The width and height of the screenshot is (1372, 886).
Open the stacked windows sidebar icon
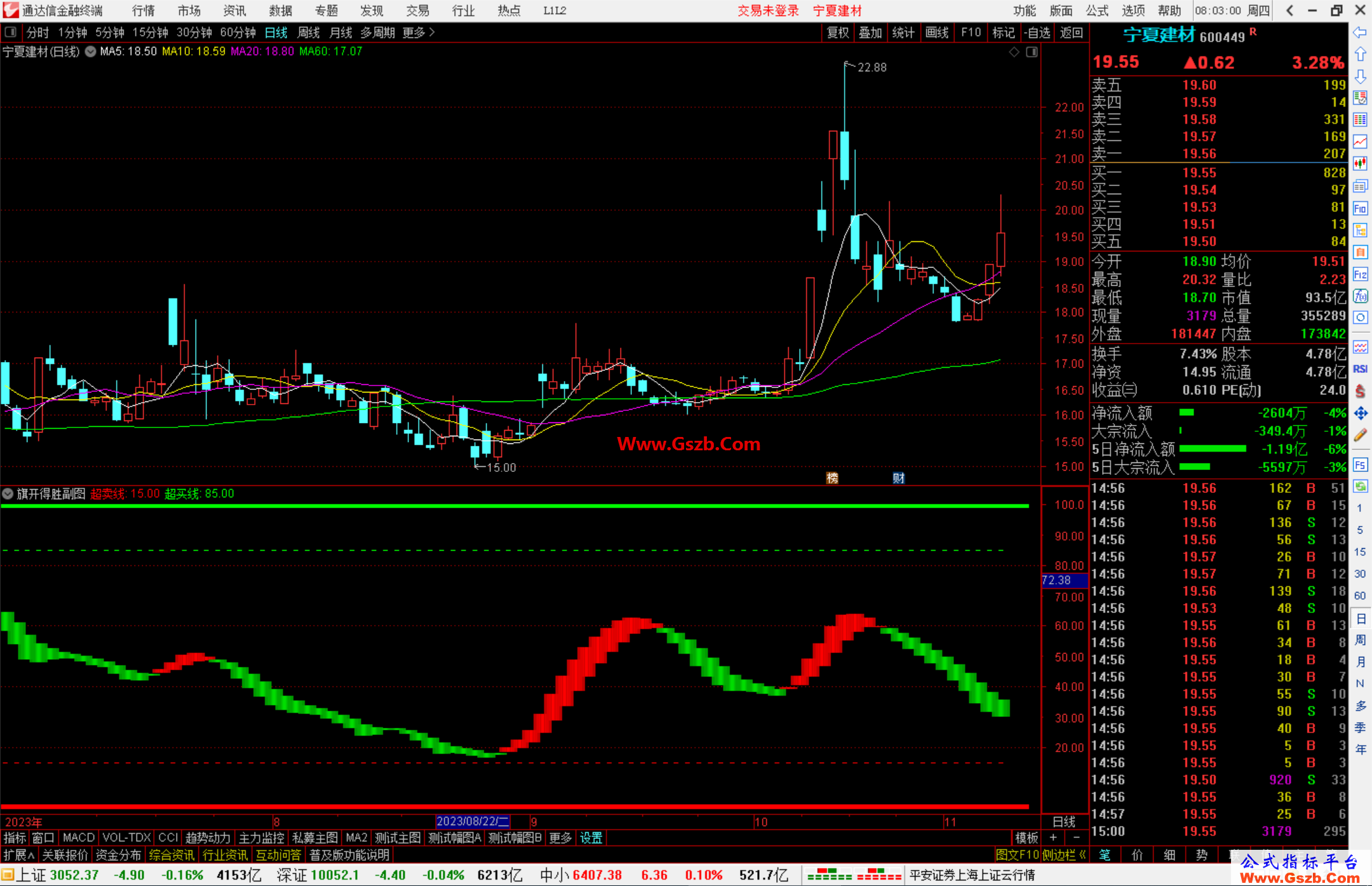click(x=1360, y=186)
